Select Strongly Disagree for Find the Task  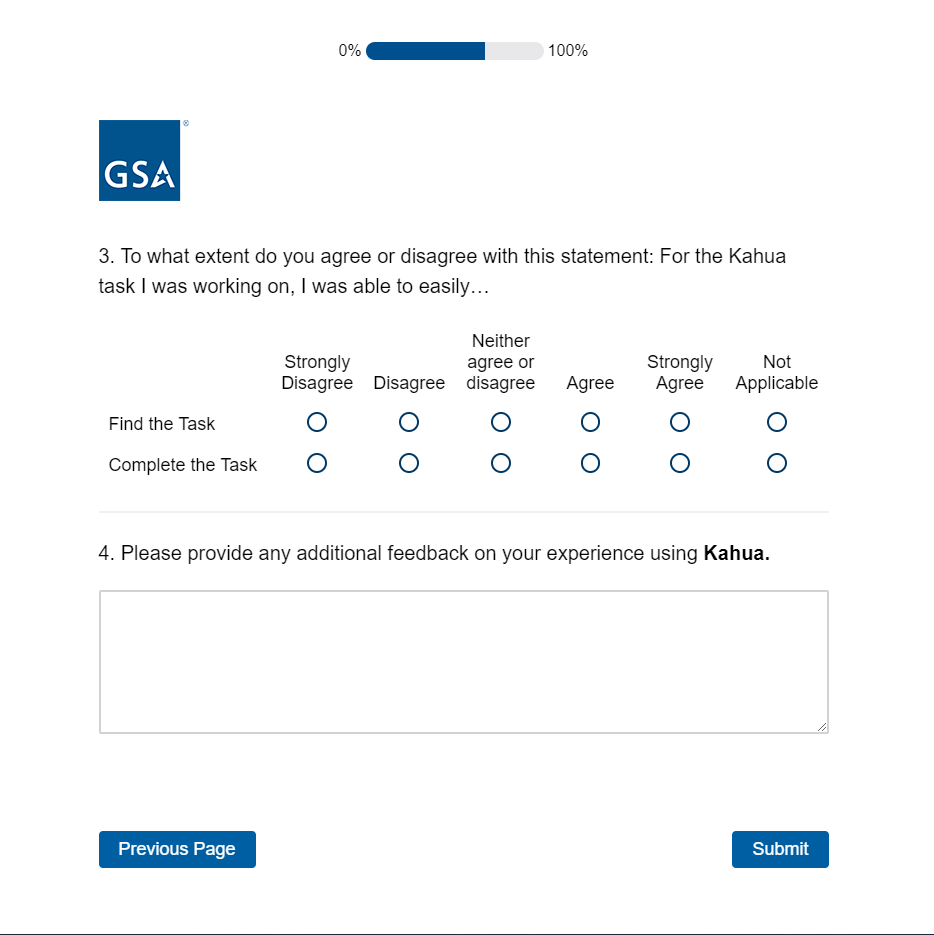coord(317,422)
